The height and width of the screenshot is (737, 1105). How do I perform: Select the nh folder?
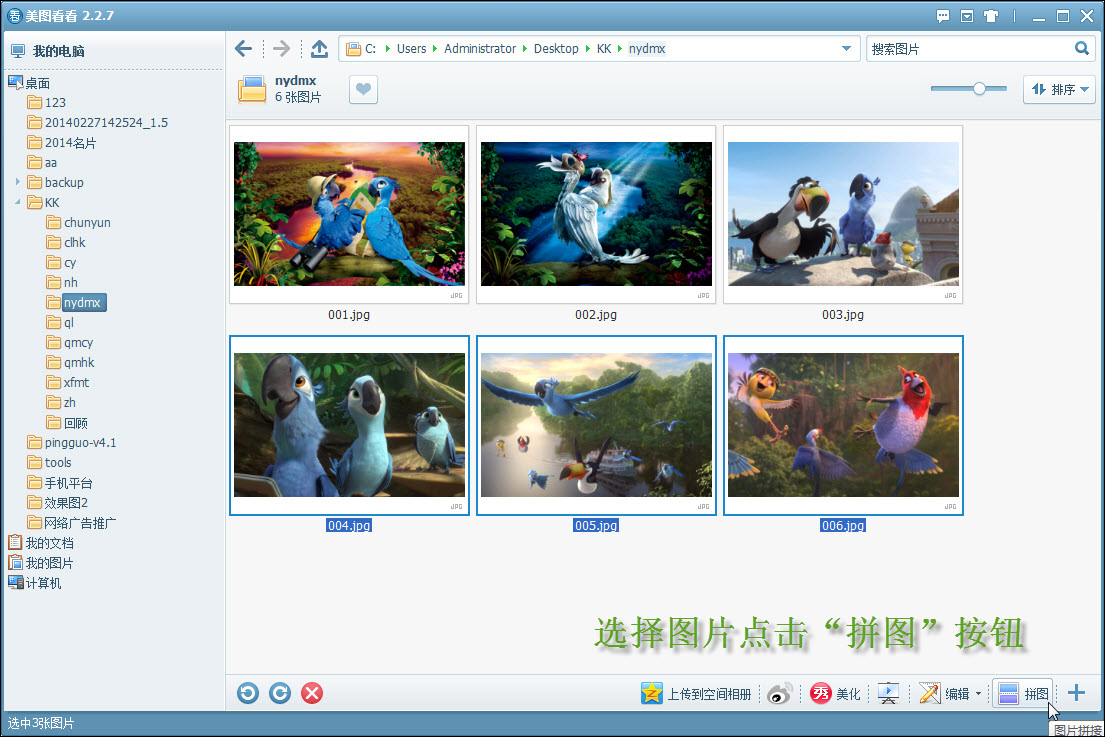(70, 283)
